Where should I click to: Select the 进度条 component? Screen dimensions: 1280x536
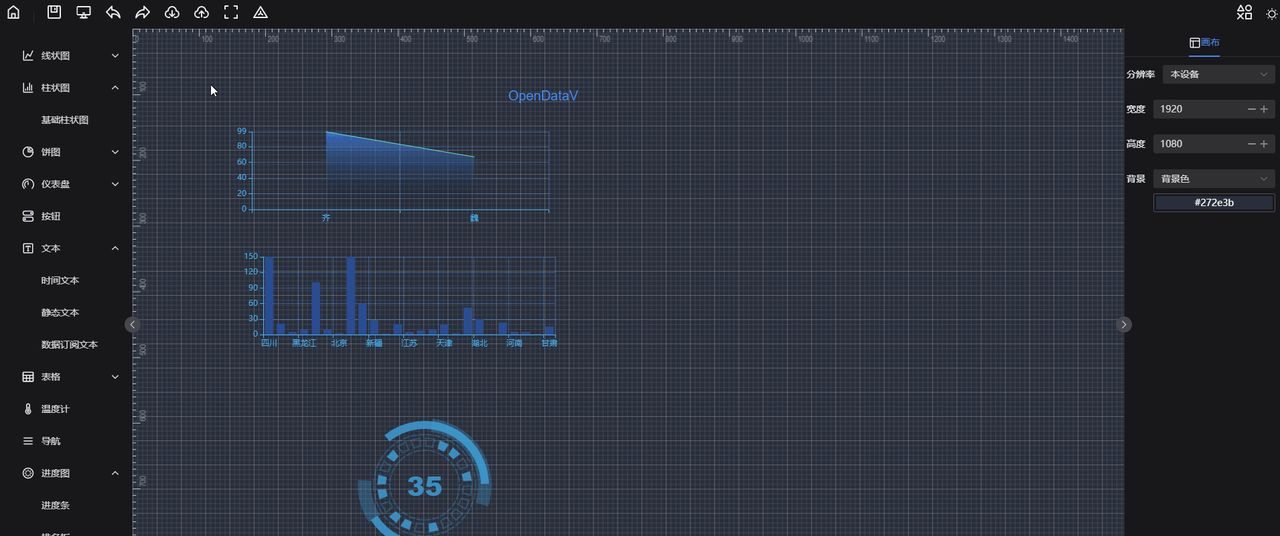[55, 506]
